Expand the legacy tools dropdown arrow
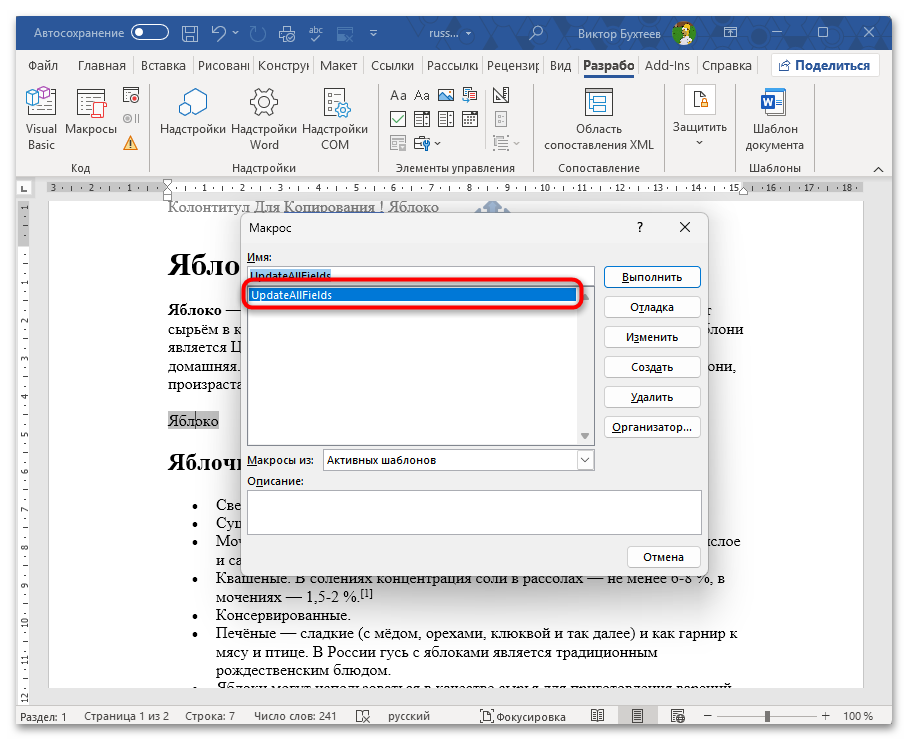This screenshot has width=908, height=740. 437,143
